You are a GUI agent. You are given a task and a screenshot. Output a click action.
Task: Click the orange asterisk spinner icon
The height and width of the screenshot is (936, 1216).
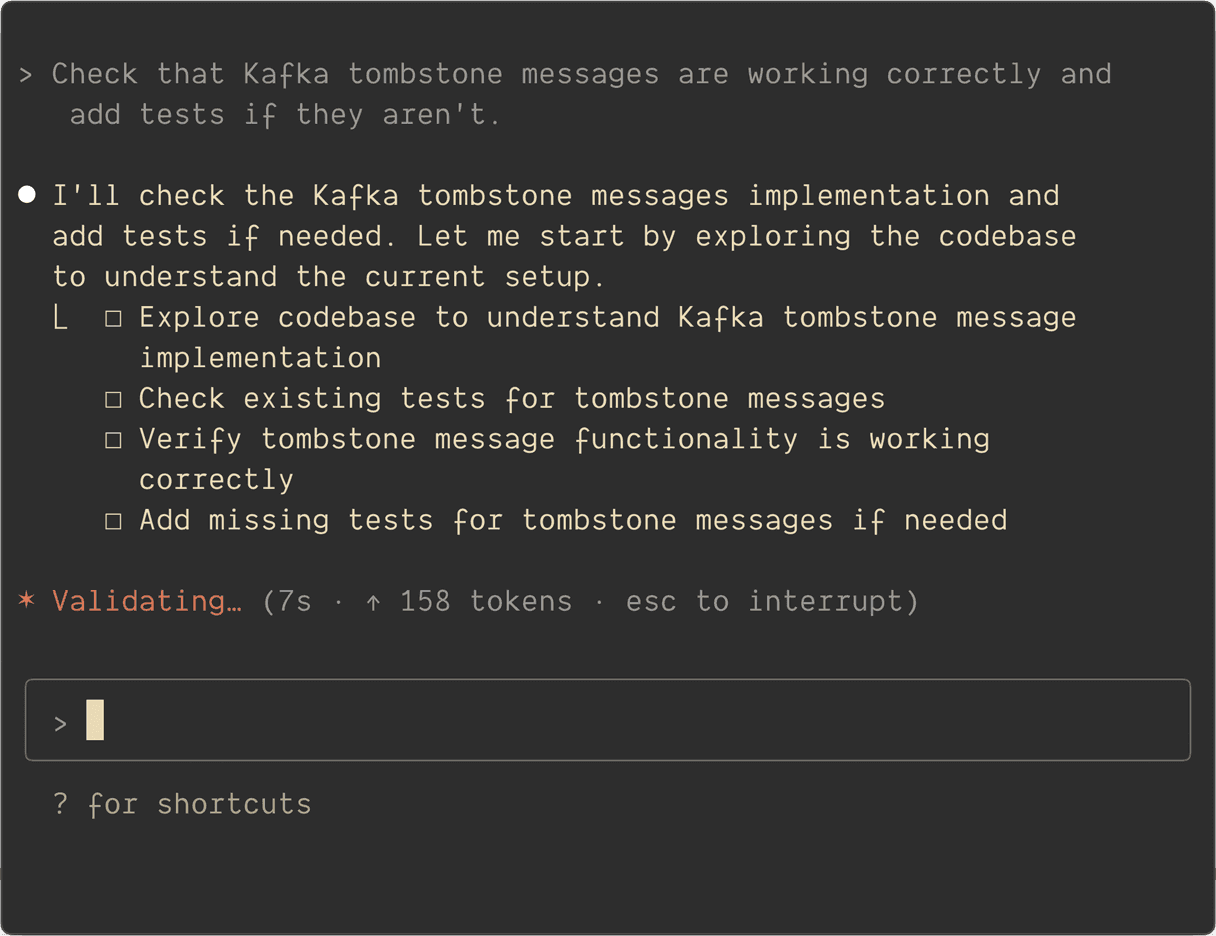click(x=27, y=601)
